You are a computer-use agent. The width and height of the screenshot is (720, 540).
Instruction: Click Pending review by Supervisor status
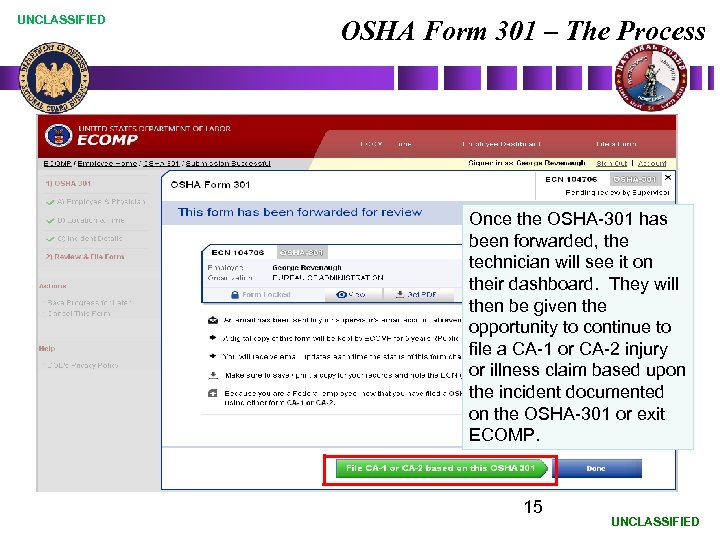click(x=617, y=192)
